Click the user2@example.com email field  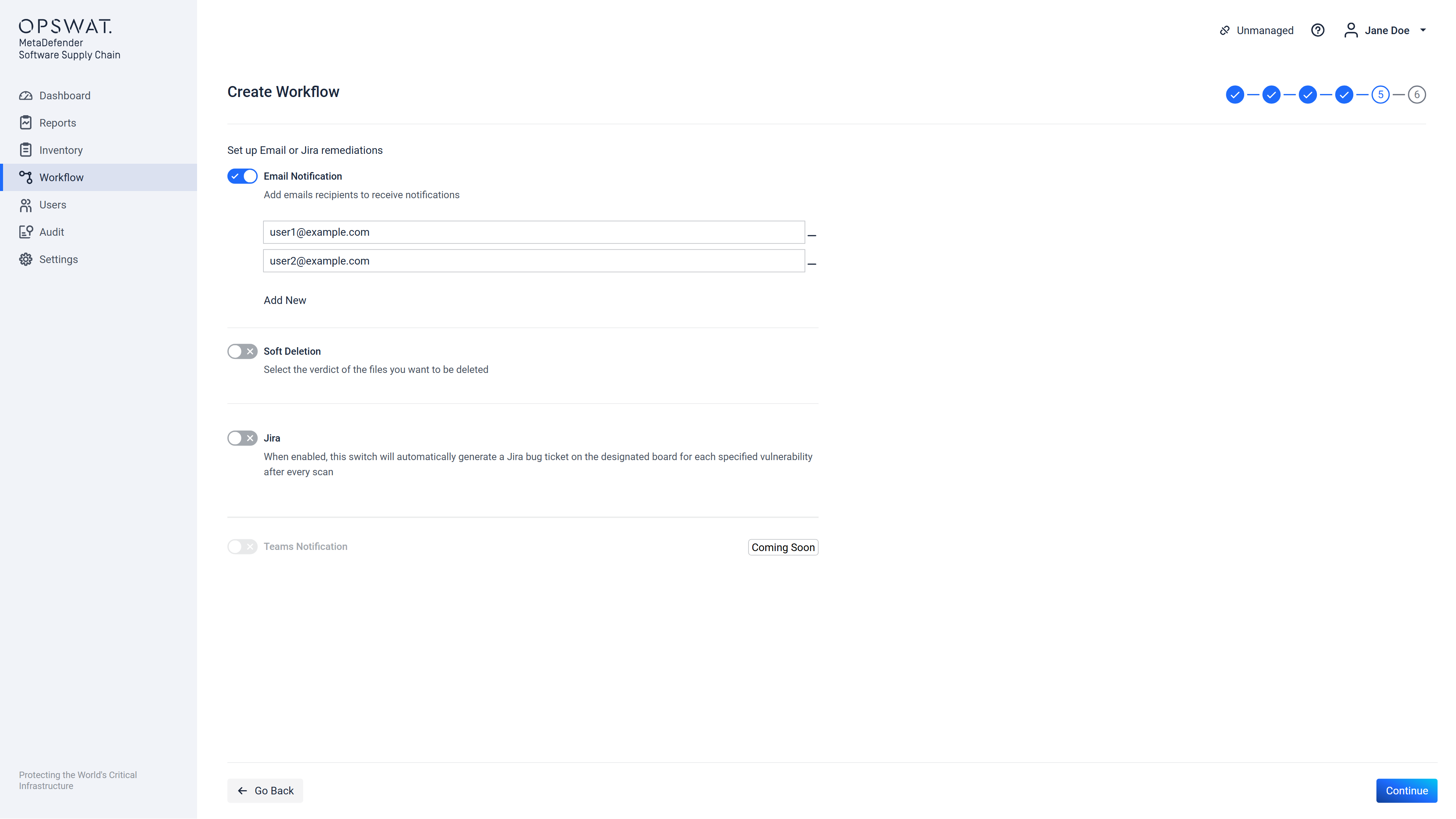pos(534,261)
